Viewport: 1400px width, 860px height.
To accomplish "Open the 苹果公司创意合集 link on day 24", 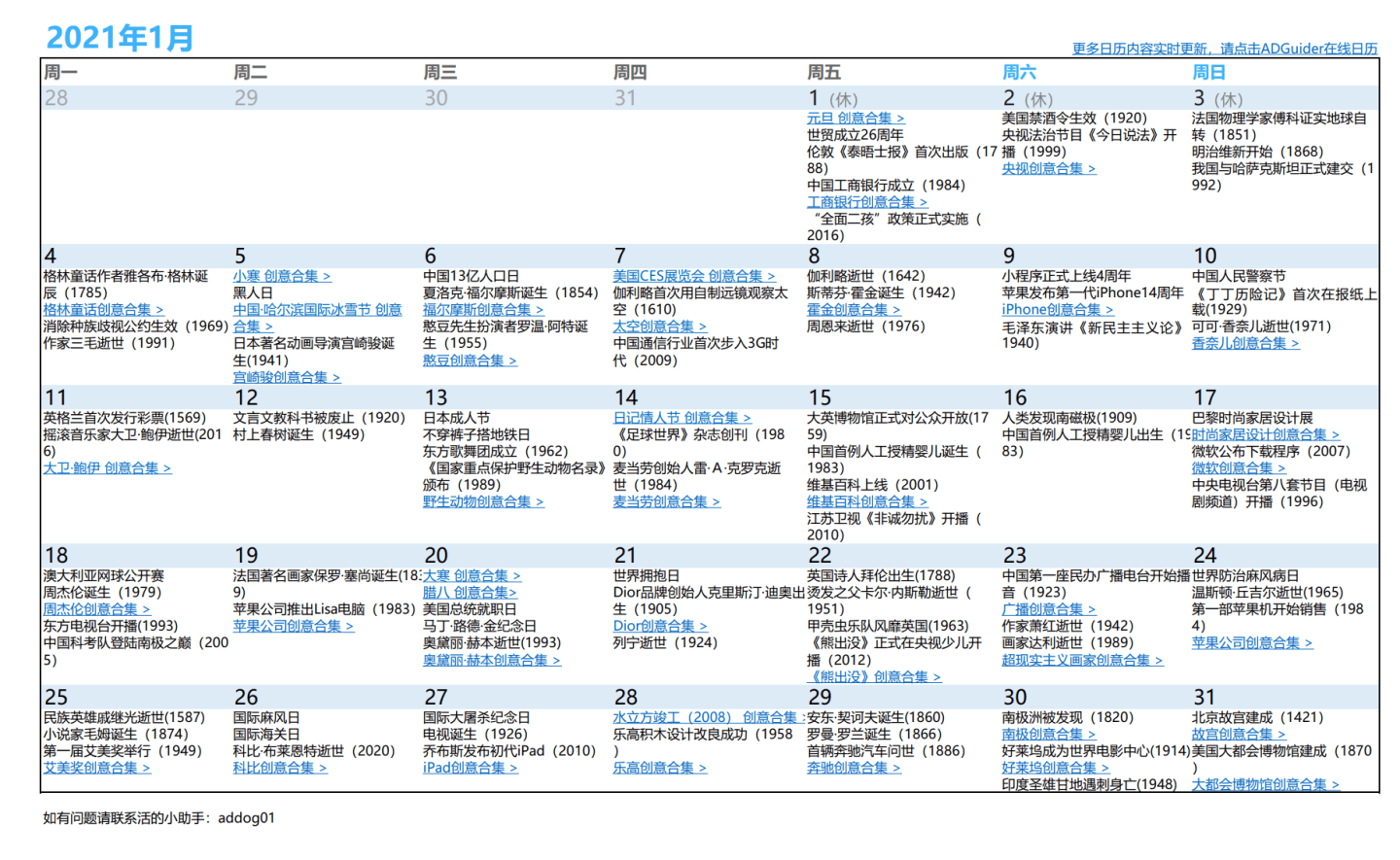I will [1252, 643].
